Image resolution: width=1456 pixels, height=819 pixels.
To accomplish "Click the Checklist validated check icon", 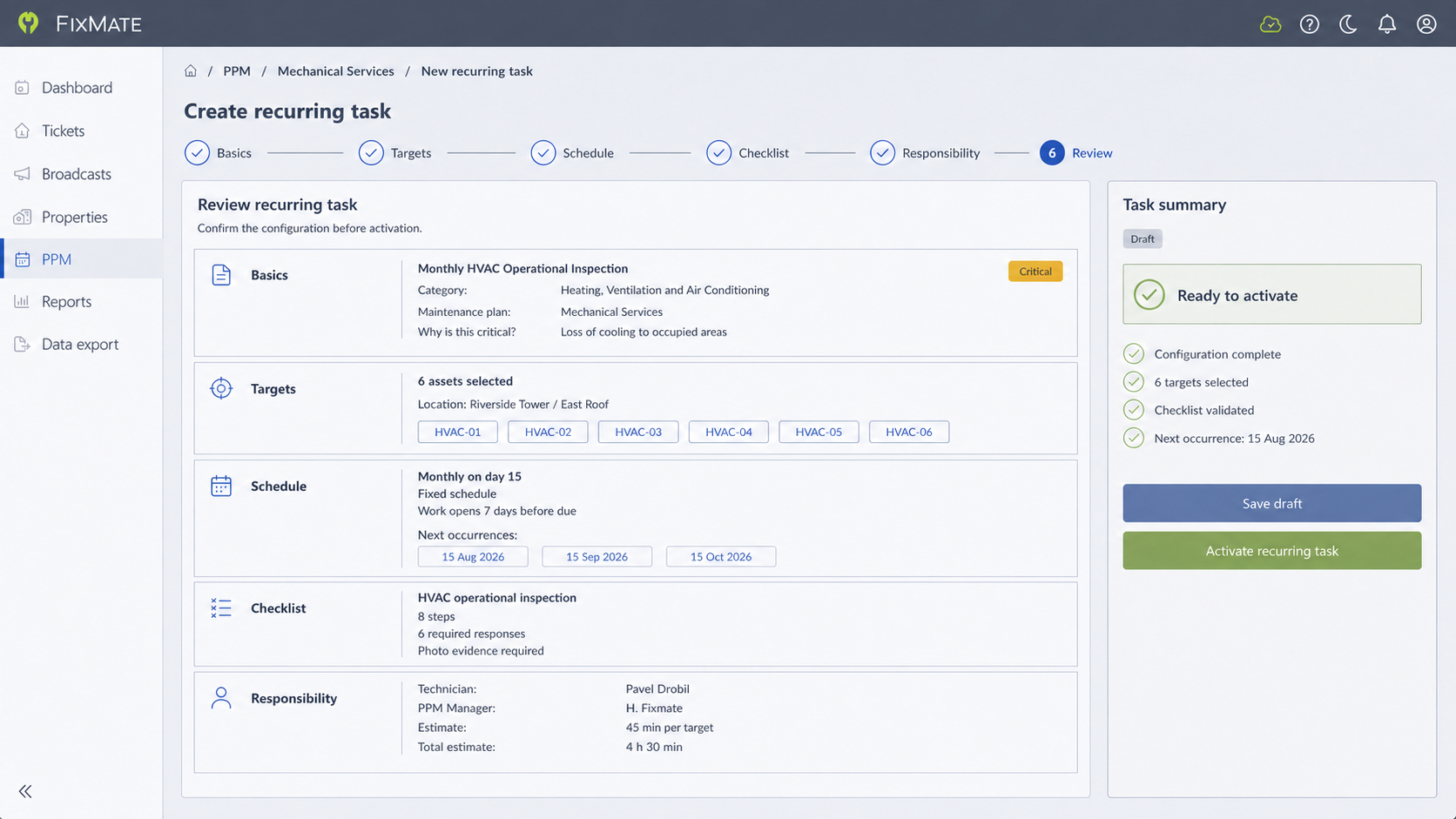I will (x=1134, y=409).
